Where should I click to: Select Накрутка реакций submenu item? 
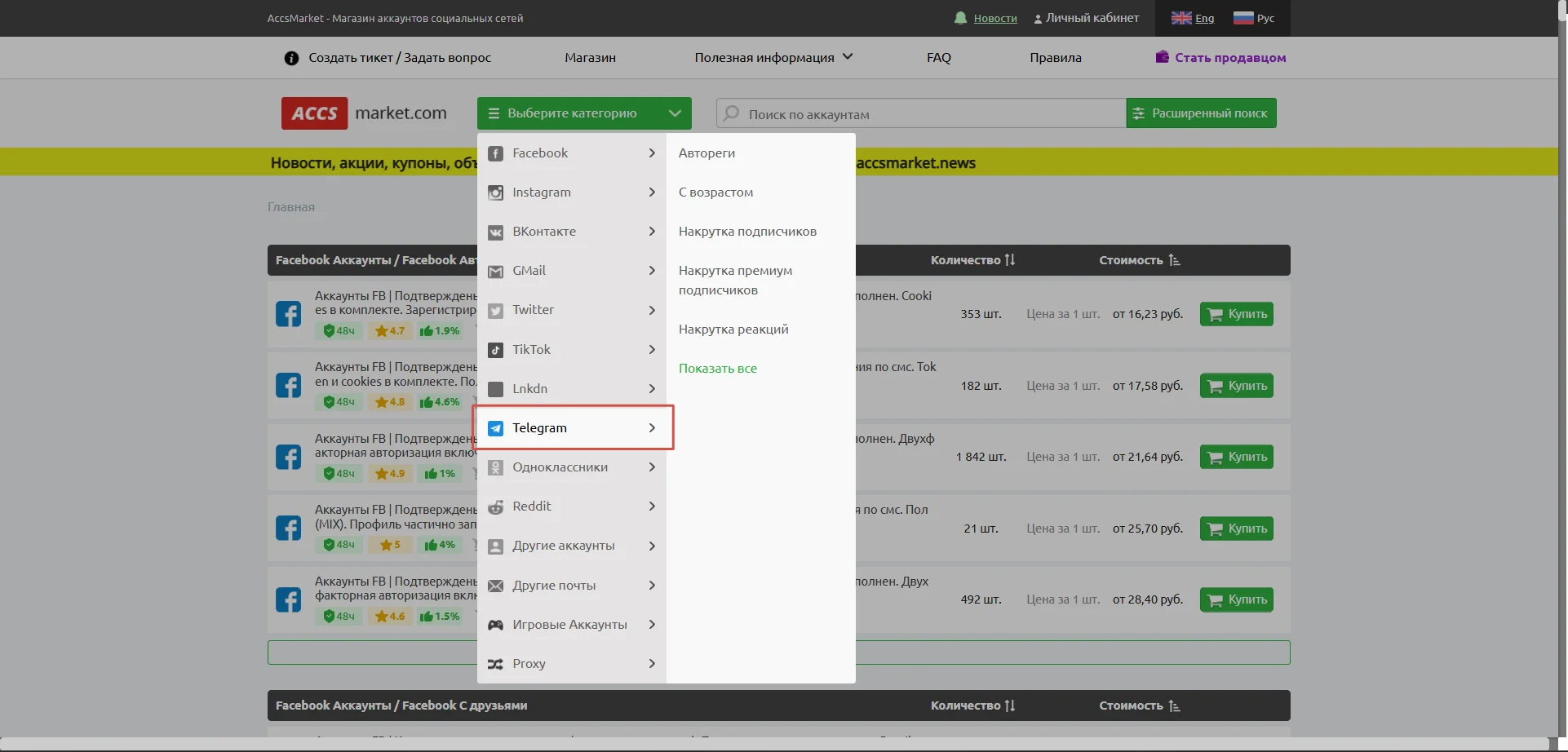[733, 330]
